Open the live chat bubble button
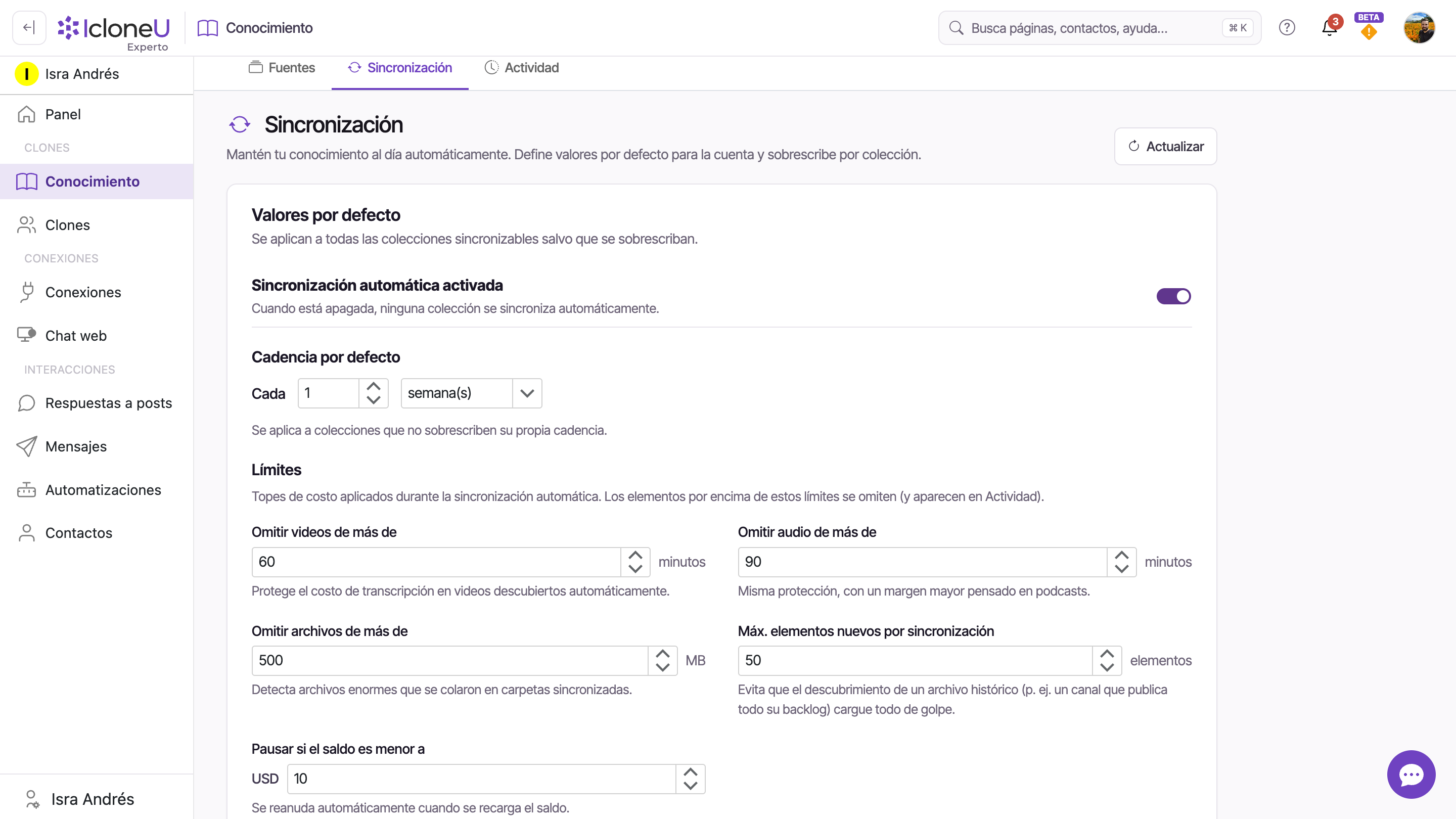The width and height of the screenshot is (1456, 819). click(x=1411, y=775)
